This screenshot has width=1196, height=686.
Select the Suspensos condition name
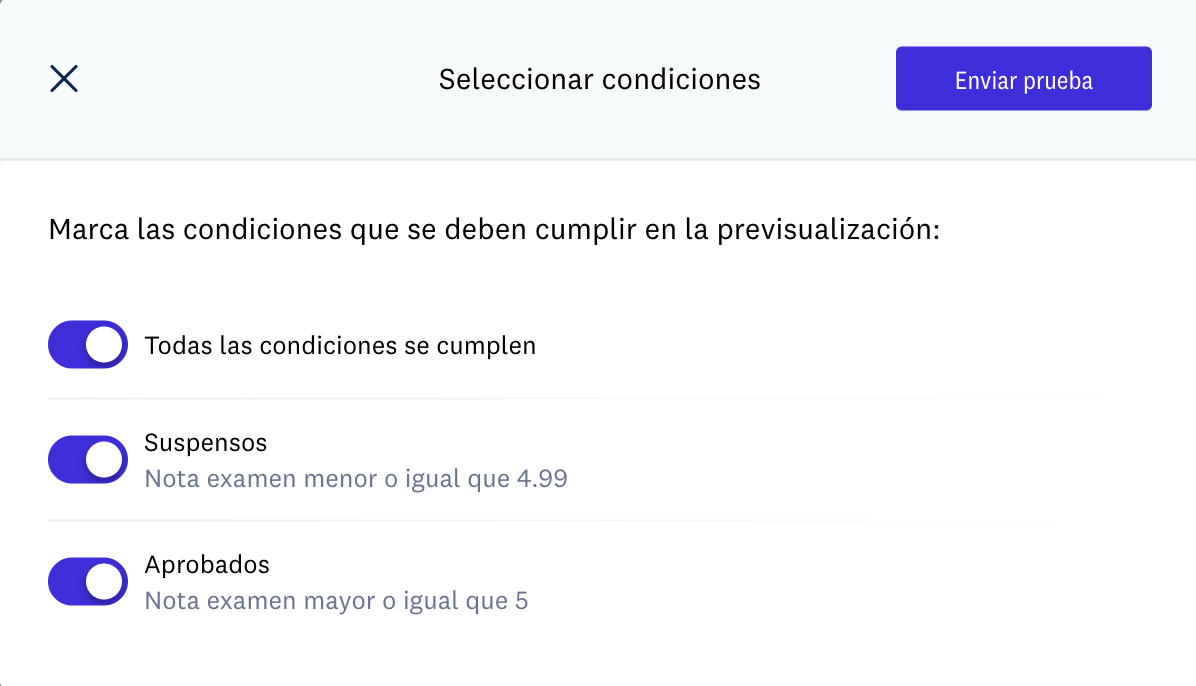tap(206, 442)
